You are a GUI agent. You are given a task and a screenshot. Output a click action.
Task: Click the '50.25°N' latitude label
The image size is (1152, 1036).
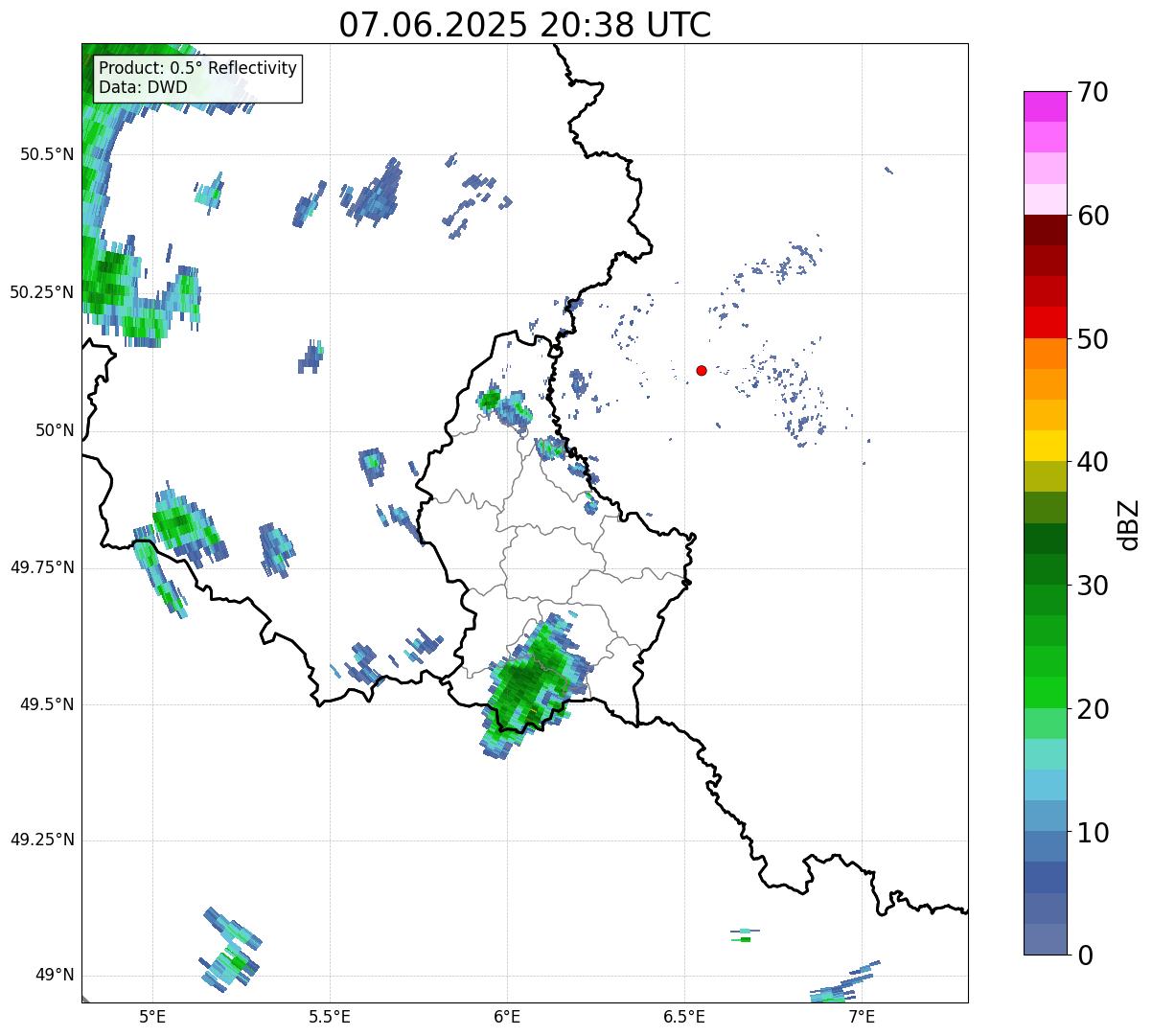pos(41,292)
